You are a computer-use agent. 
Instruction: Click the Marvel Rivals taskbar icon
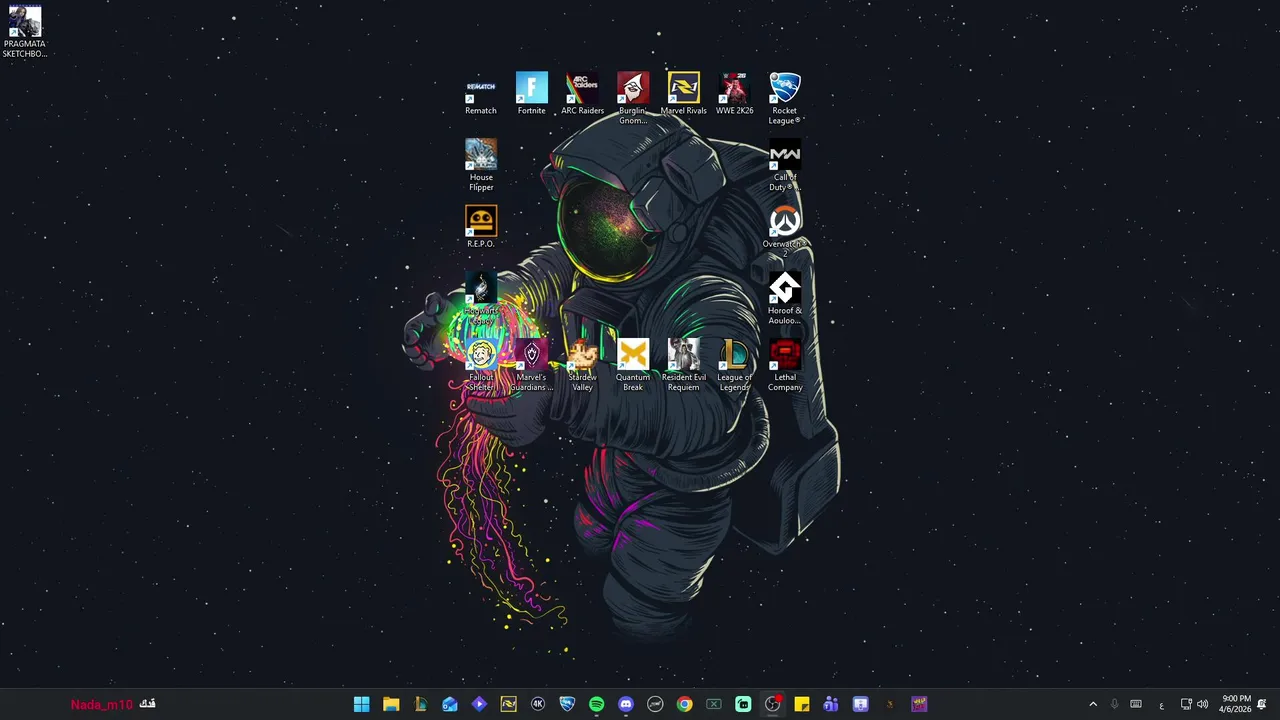(508, 704)
